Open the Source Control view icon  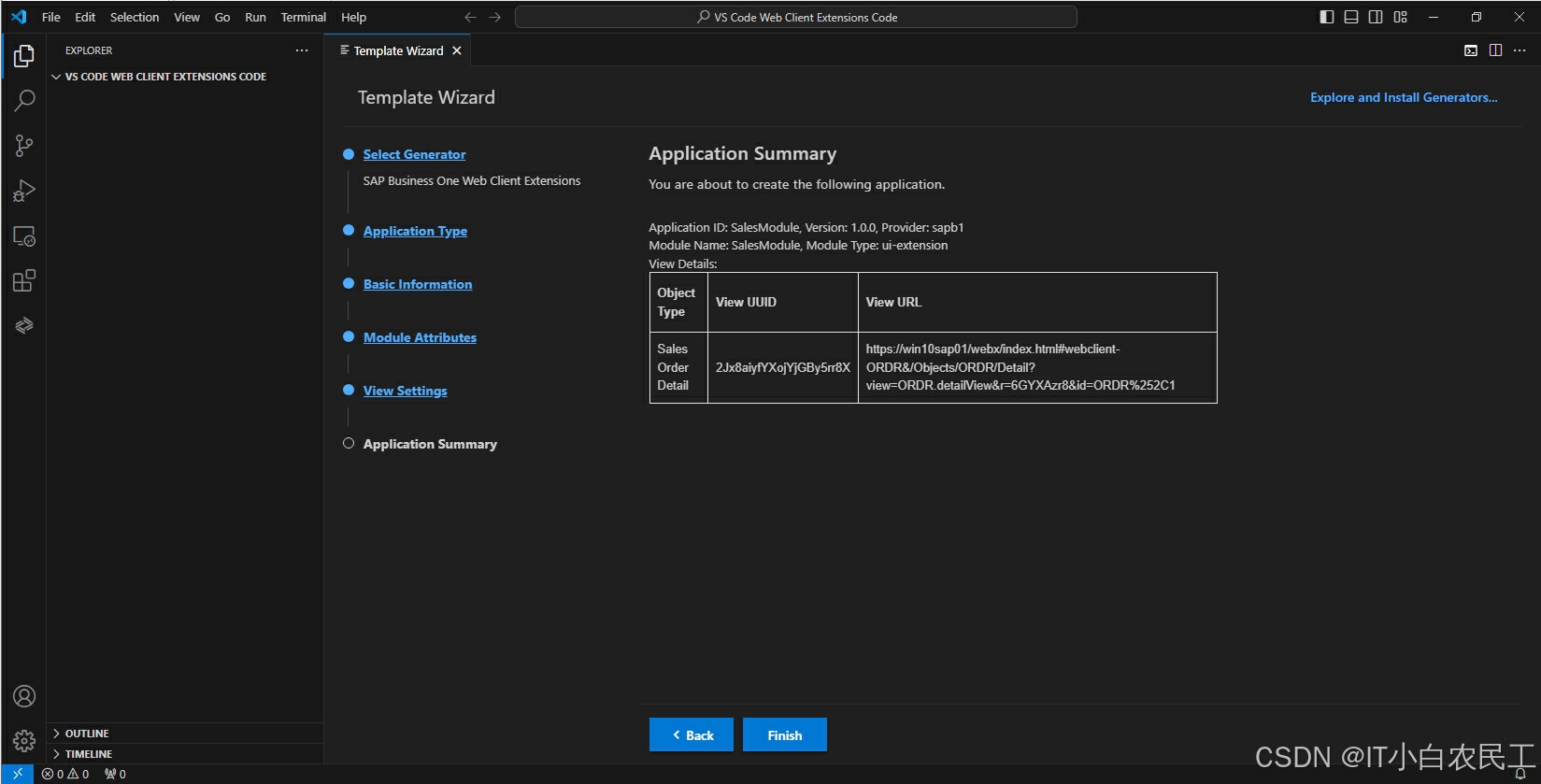(x=24, y=146)
